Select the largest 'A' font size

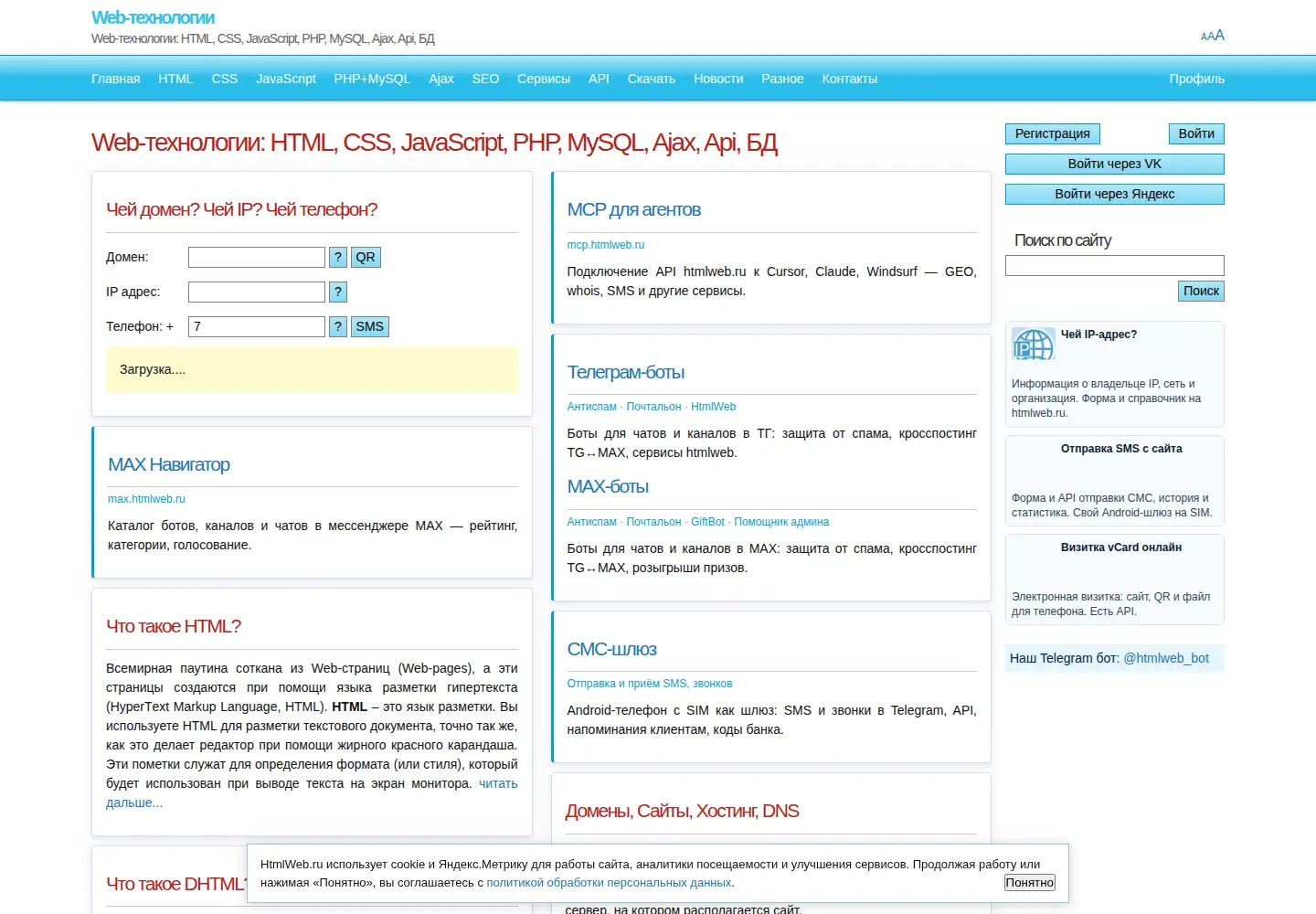(1219, 35)
